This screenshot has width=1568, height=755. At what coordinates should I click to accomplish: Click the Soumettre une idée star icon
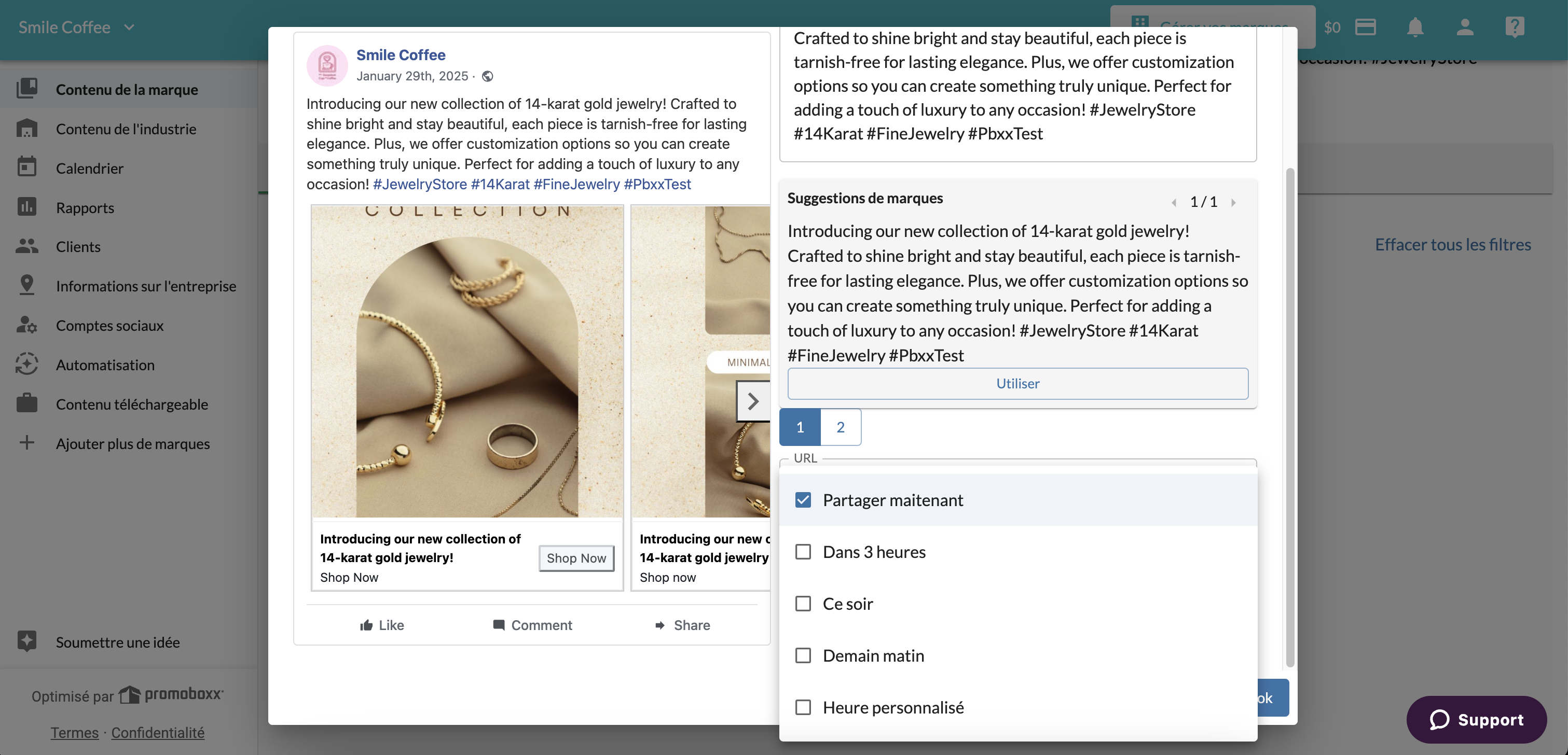tap(27, 641)
